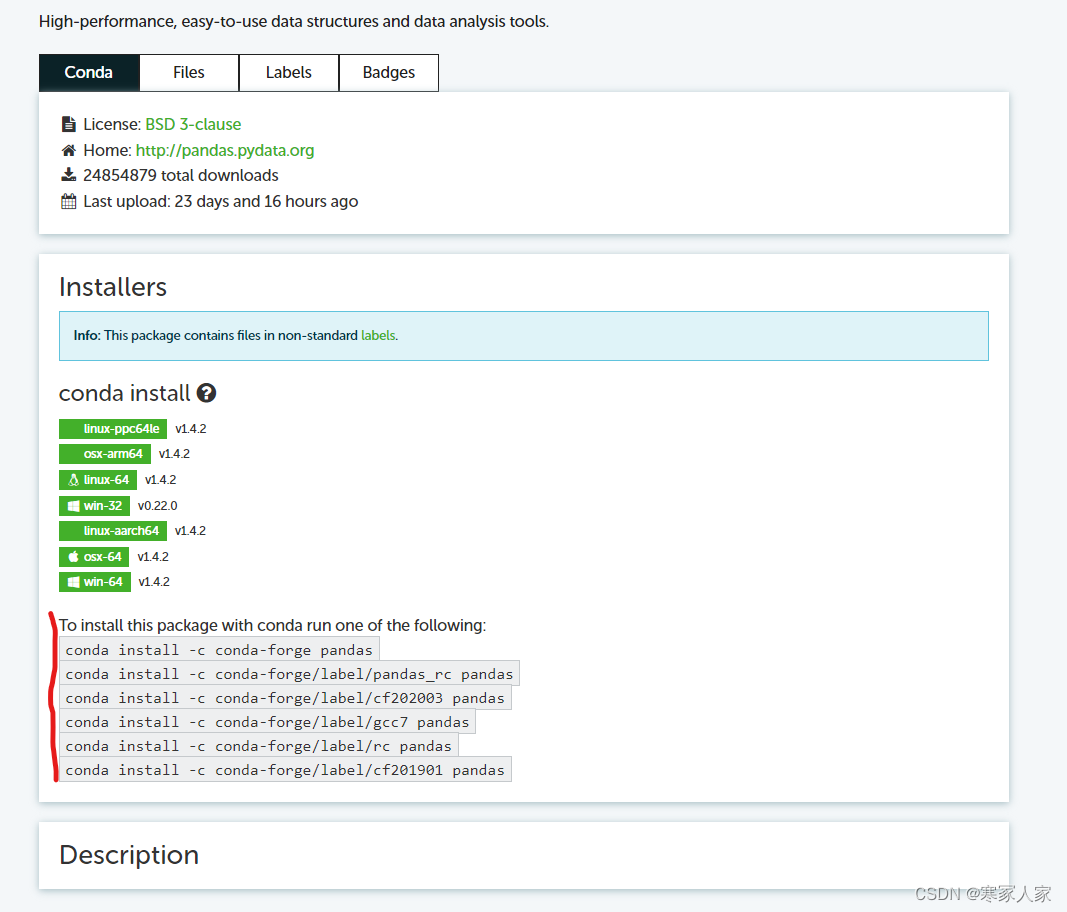1067x912 pixels.
Task: Click the Installers heading
Action: (x=113, y=287)
